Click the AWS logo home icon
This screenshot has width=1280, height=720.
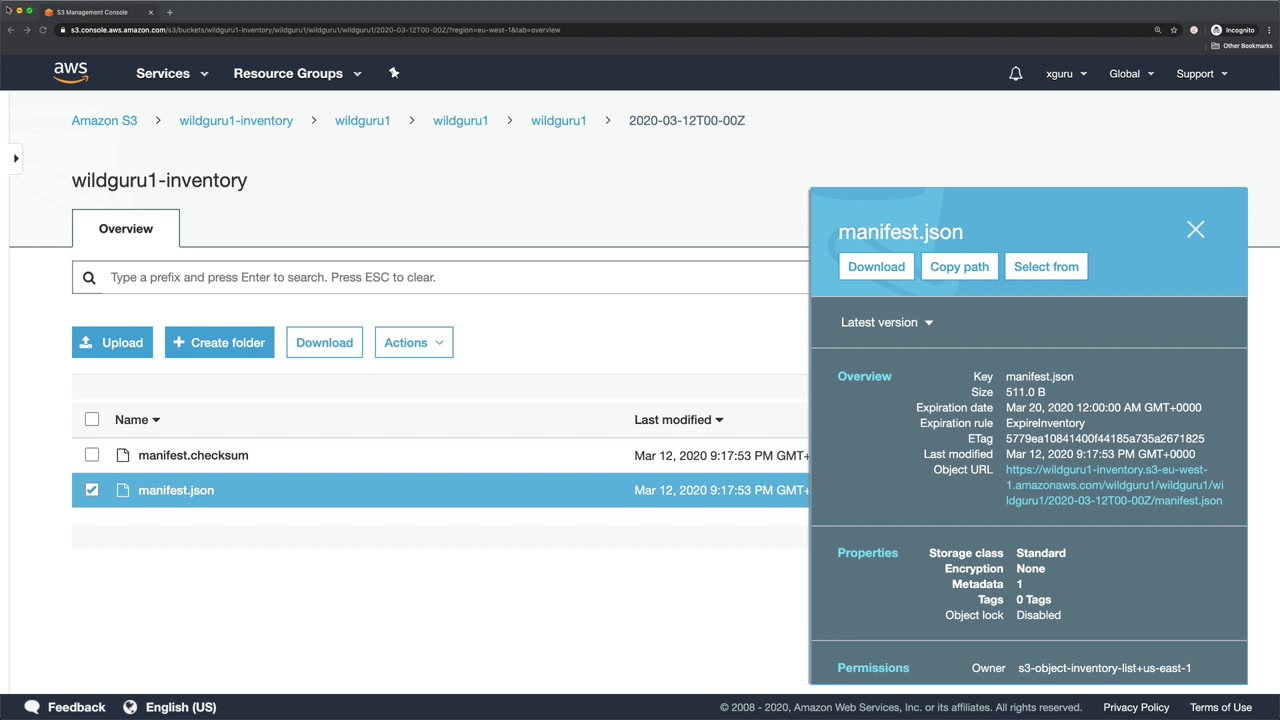pyautogui.click(x=71, y=73)
